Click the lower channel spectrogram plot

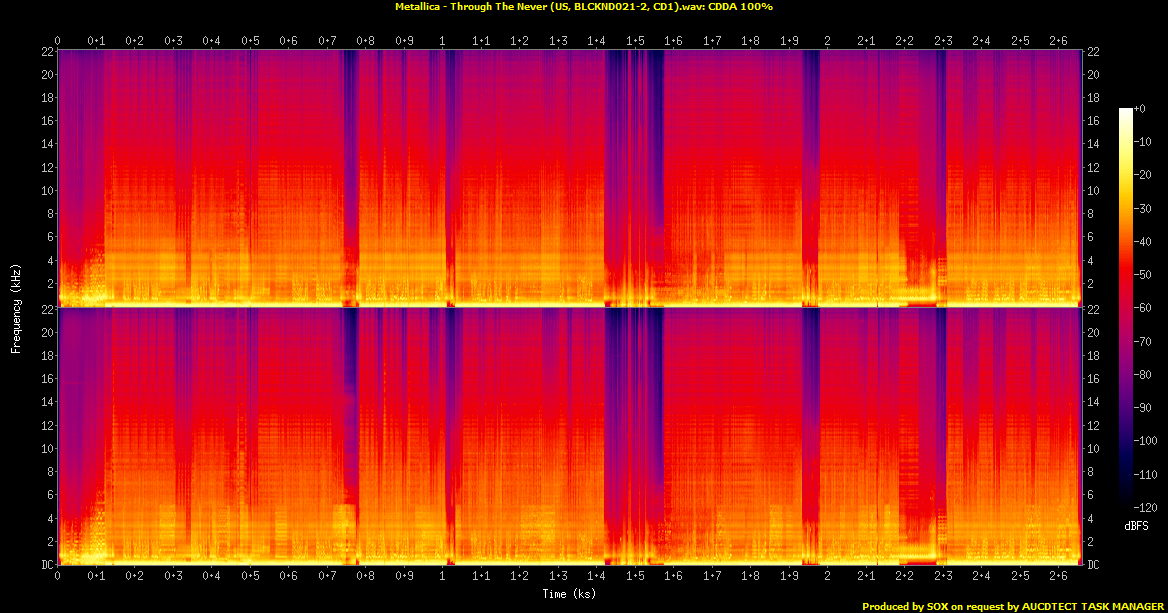coord(569,436)
